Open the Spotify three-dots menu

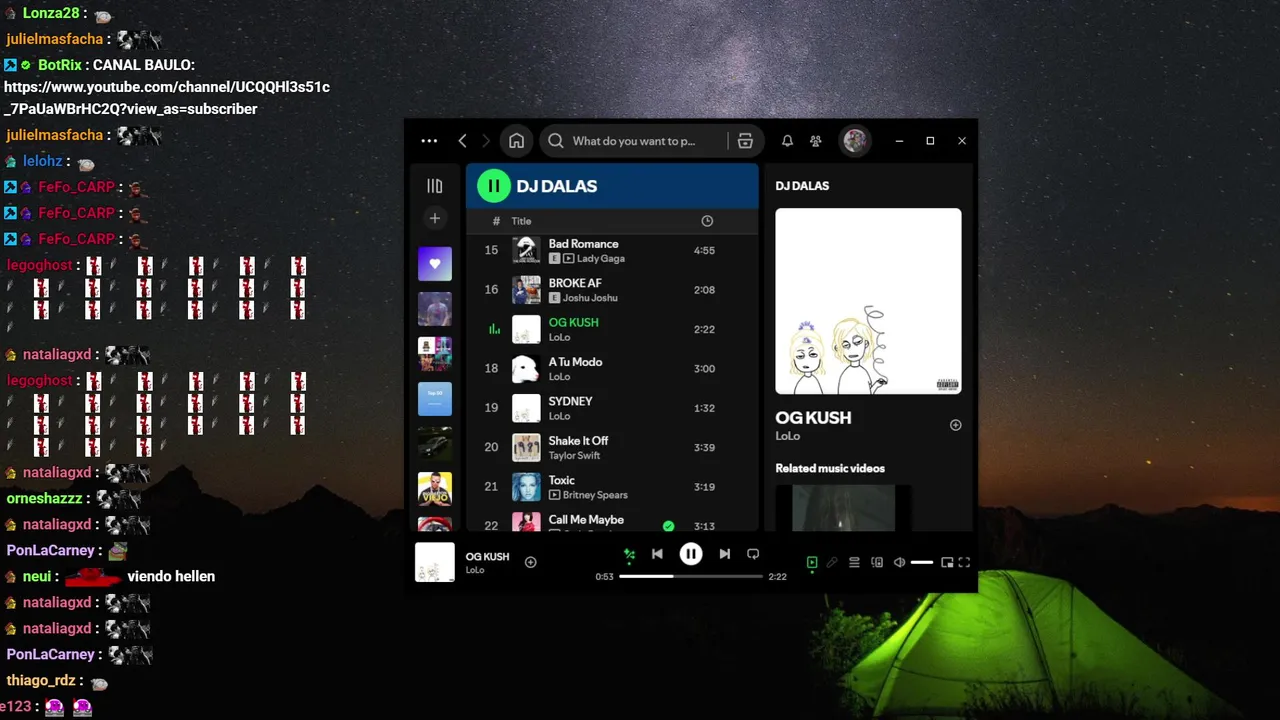429,141
